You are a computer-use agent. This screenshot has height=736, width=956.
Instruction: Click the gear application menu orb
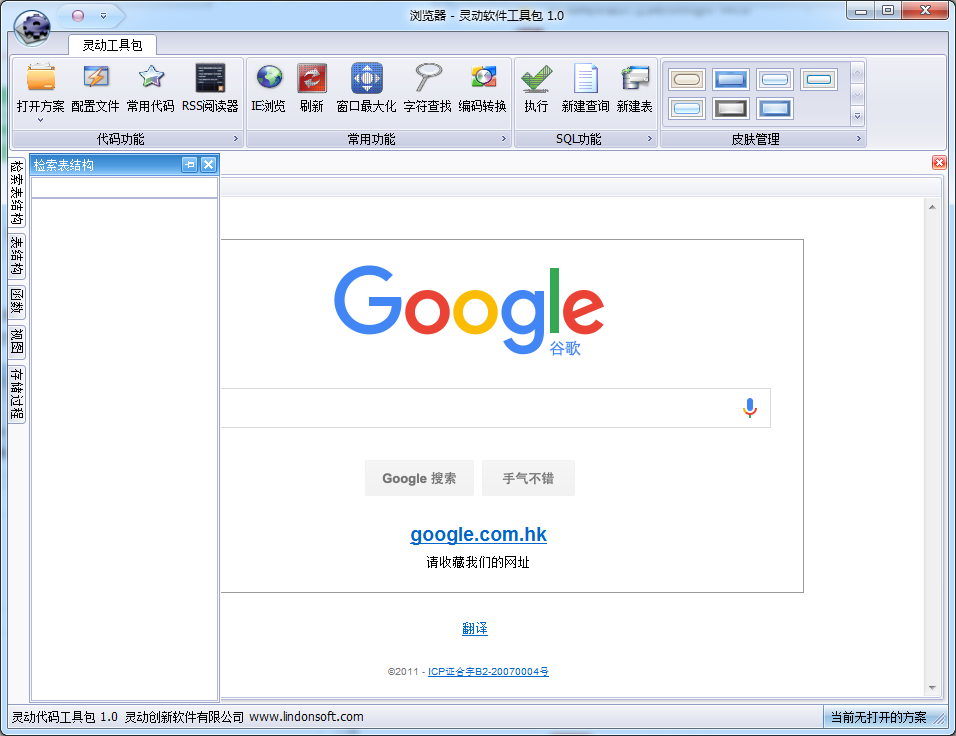(32, 28)
